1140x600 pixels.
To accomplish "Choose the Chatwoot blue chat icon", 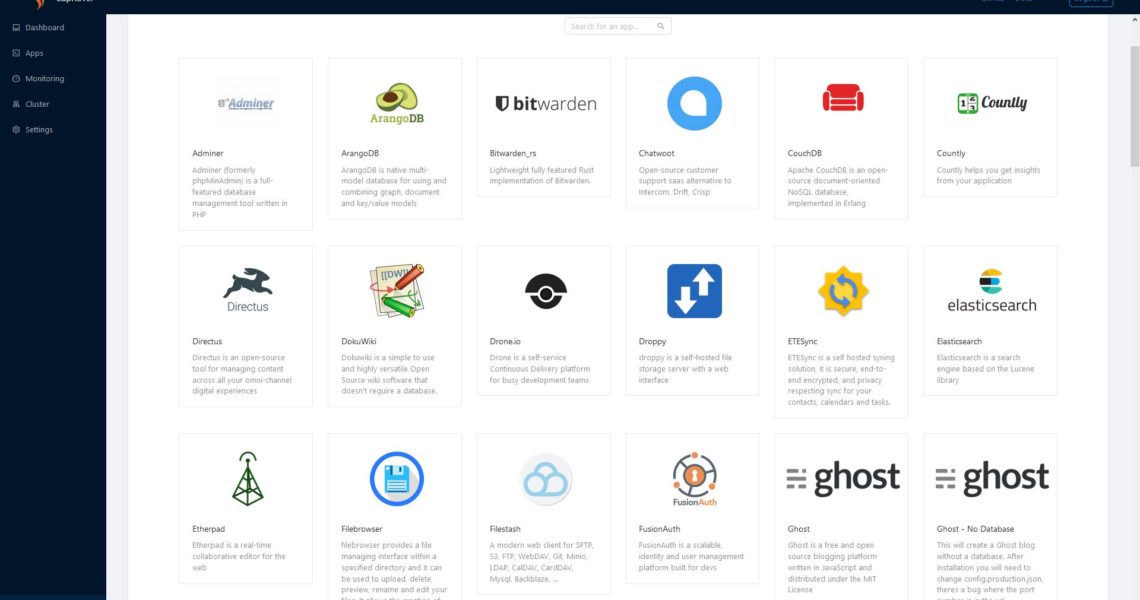I will click(694, 103).
